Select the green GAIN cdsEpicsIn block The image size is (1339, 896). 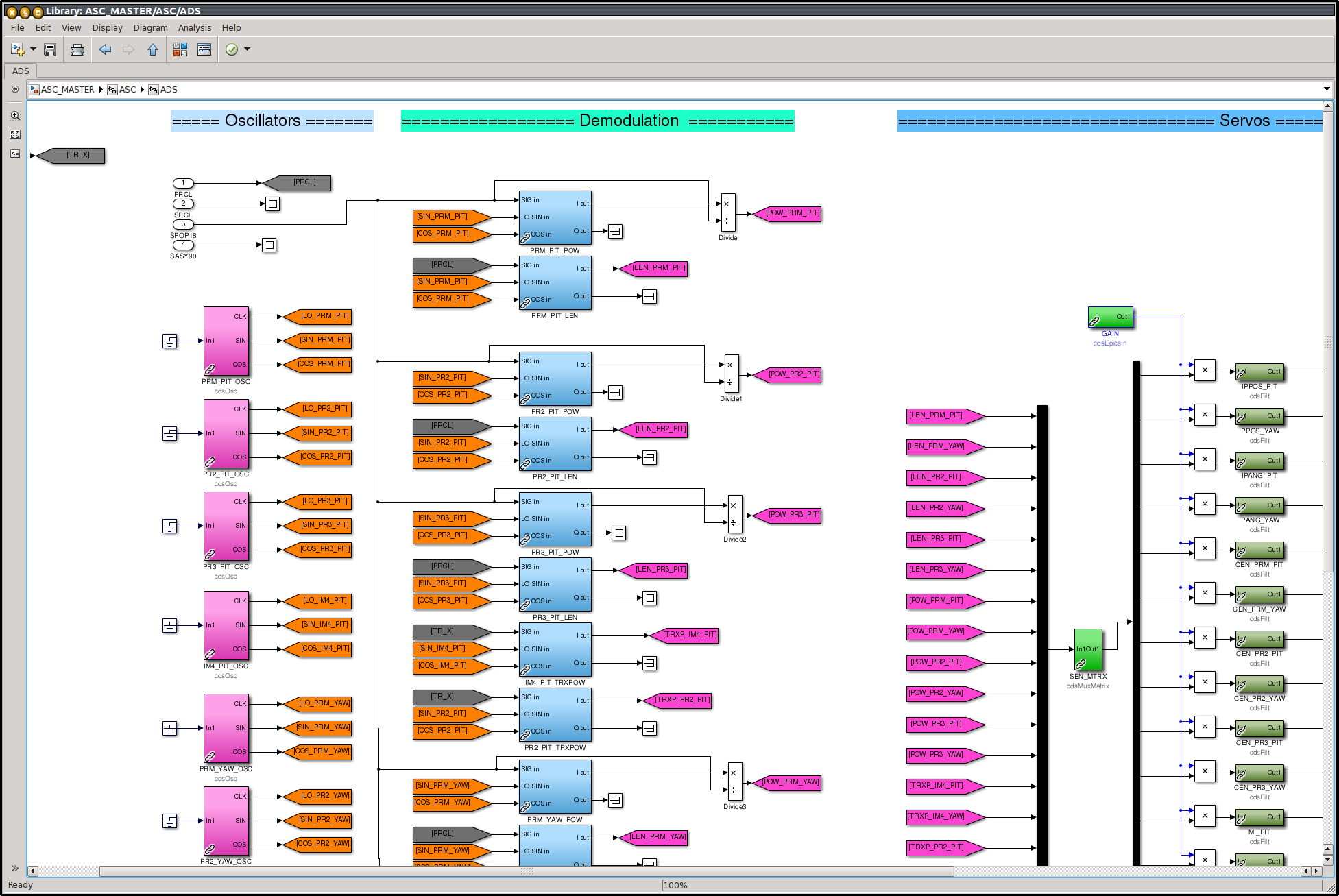click(x=1110, y=317)
